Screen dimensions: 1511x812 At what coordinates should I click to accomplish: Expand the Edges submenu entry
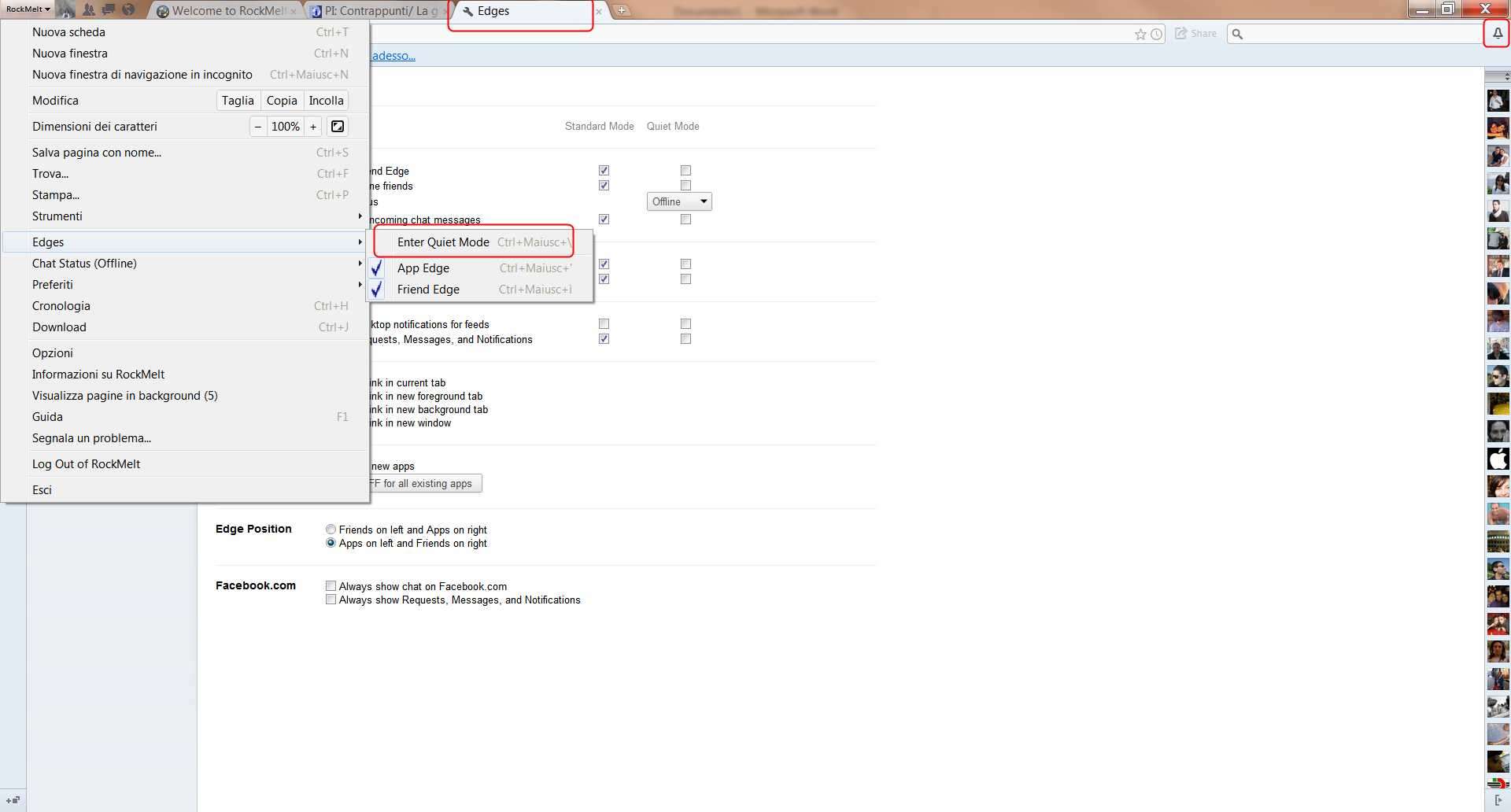click(x=186, y=242)
